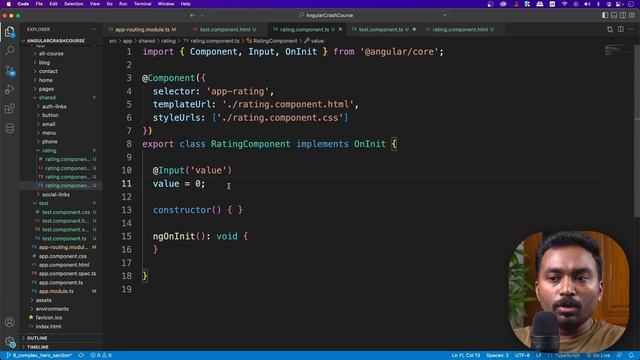Open the Run and Debug view

pyautogui.click(x=9, y=89)
